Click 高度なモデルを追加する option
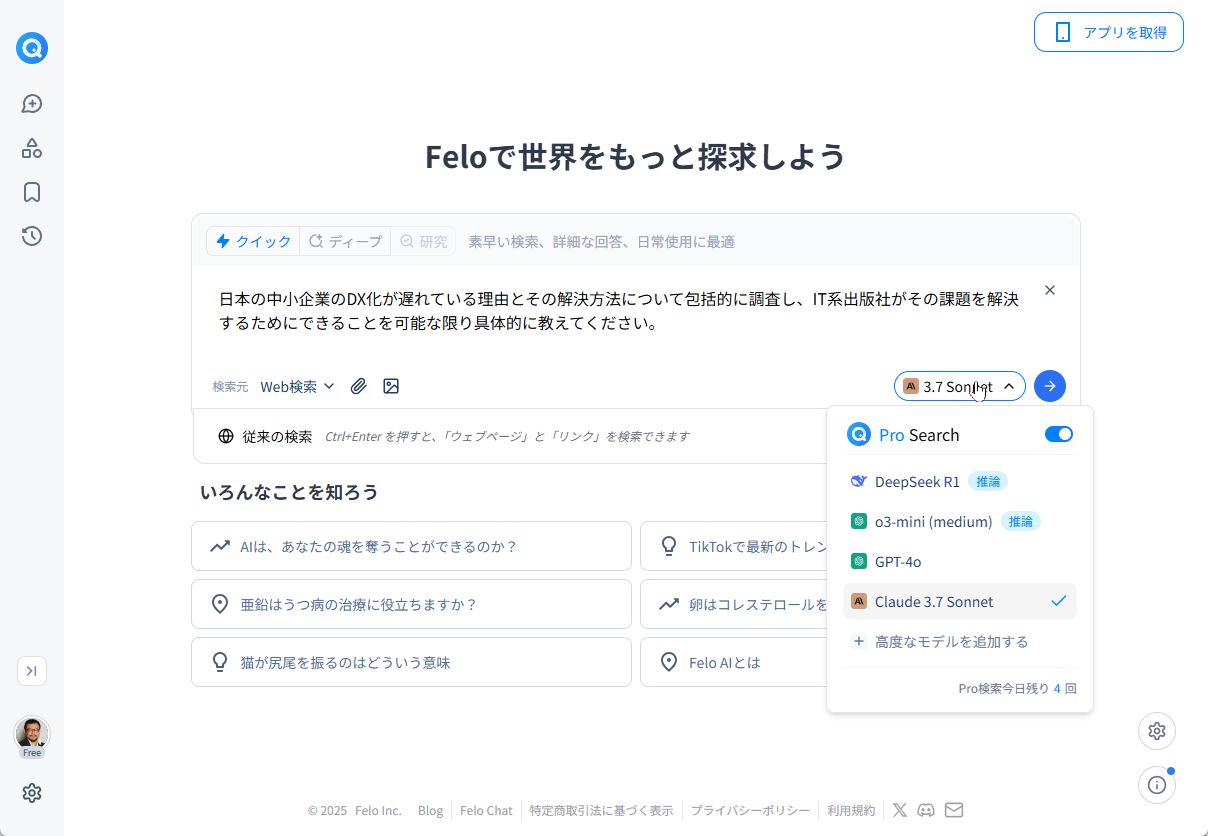Viewport: 1208px width, 836px height. point(960,642)
